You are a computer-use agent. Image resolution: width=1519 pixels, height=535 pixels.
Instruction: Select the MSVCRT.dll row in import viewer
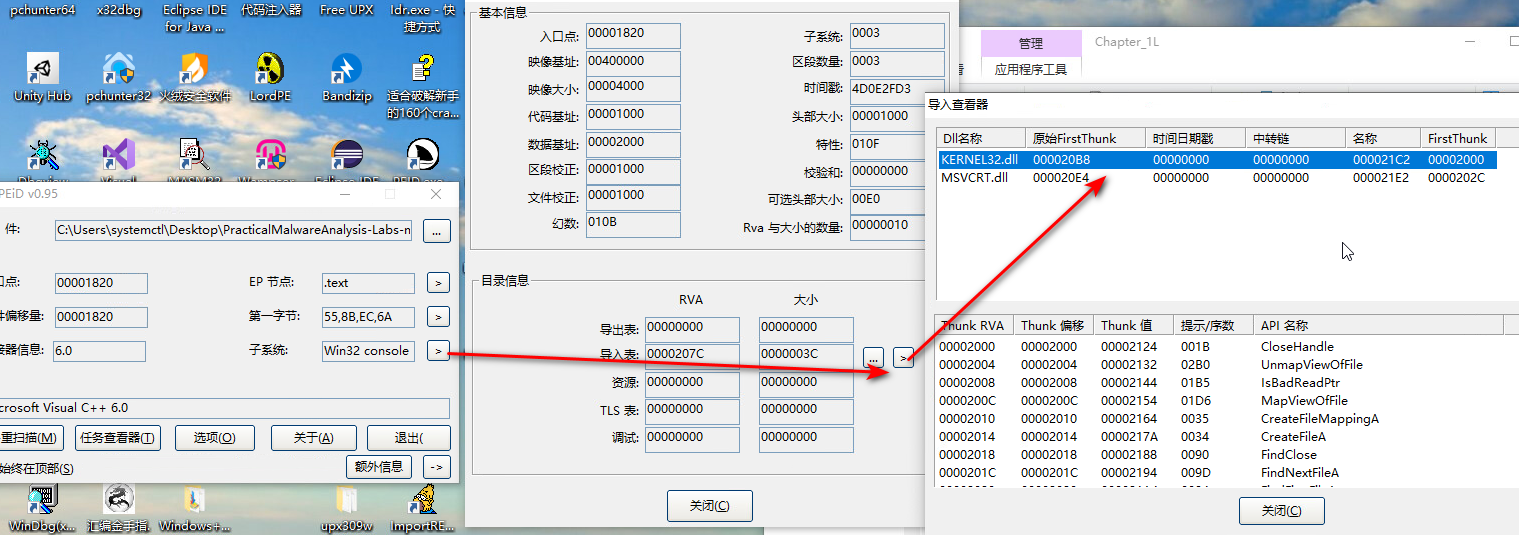(1217, 178)
